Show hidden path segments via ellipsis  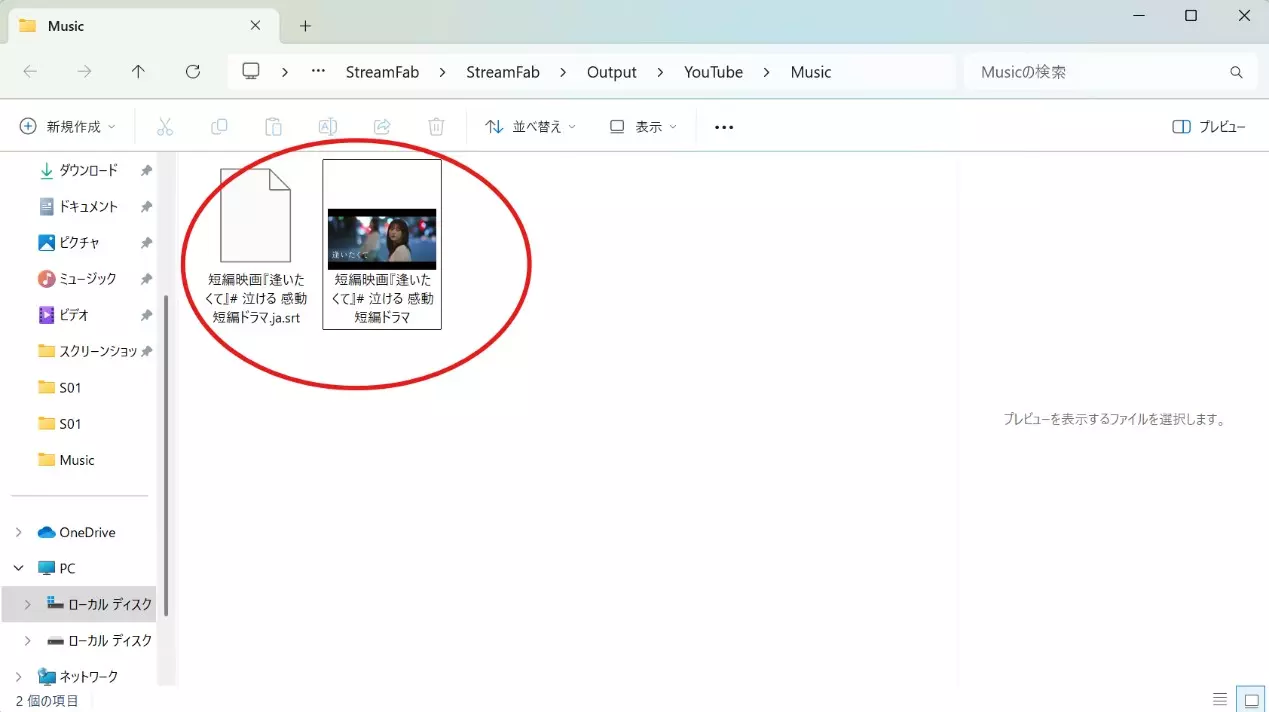(319, 72)
